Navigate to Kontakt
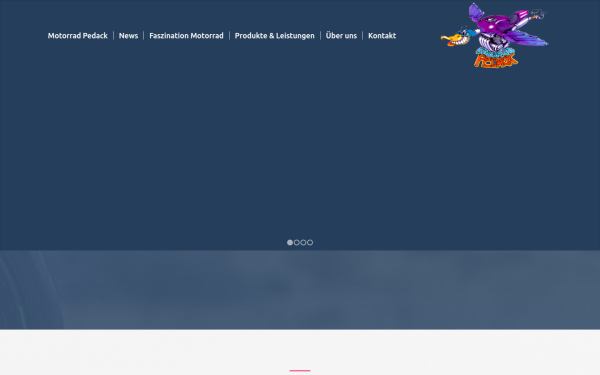The height and width of the screenshot is (375, 600). coord(382,36)
